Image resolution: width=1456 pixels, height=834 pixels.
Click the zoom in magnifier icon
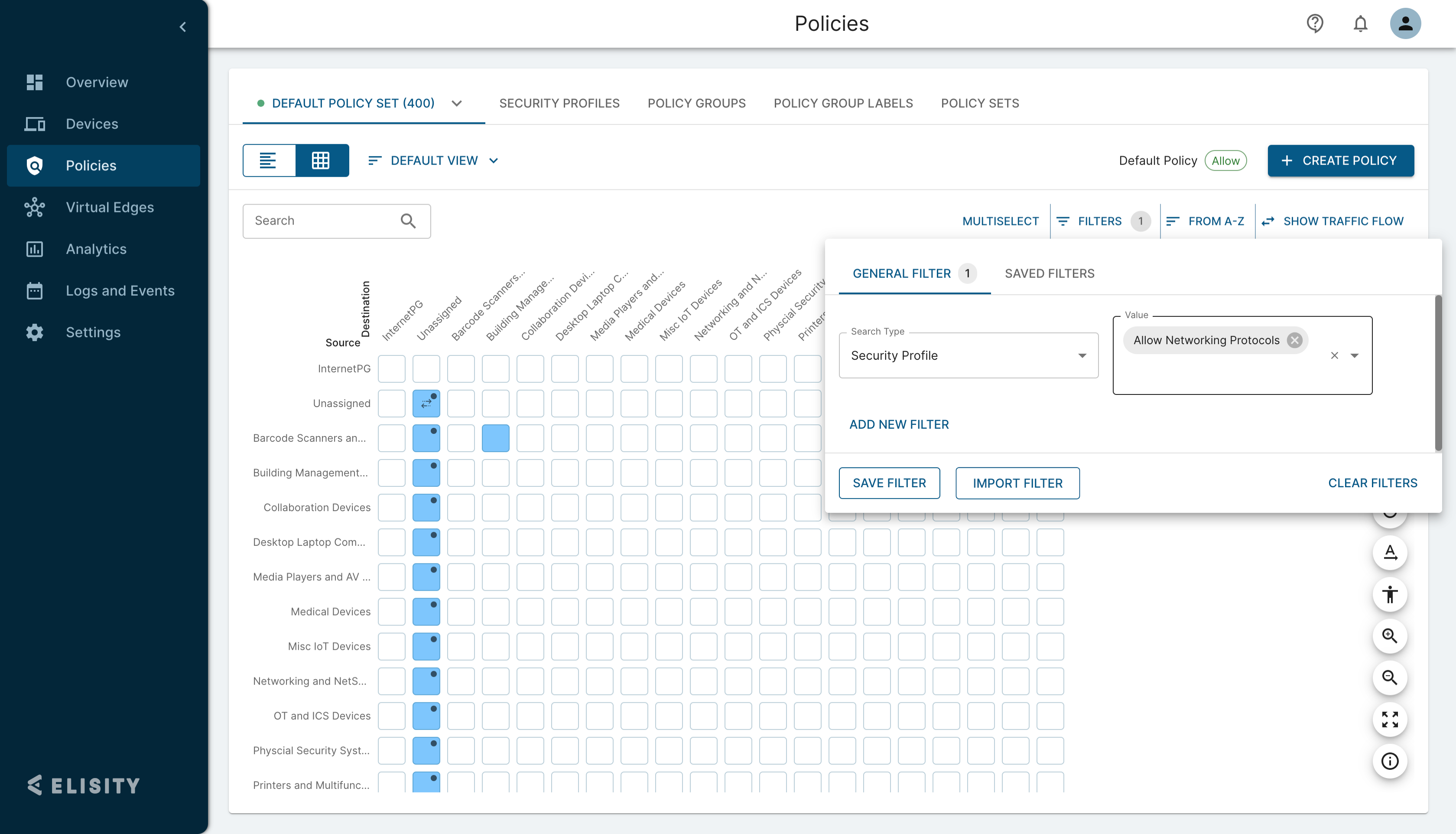1390,636
